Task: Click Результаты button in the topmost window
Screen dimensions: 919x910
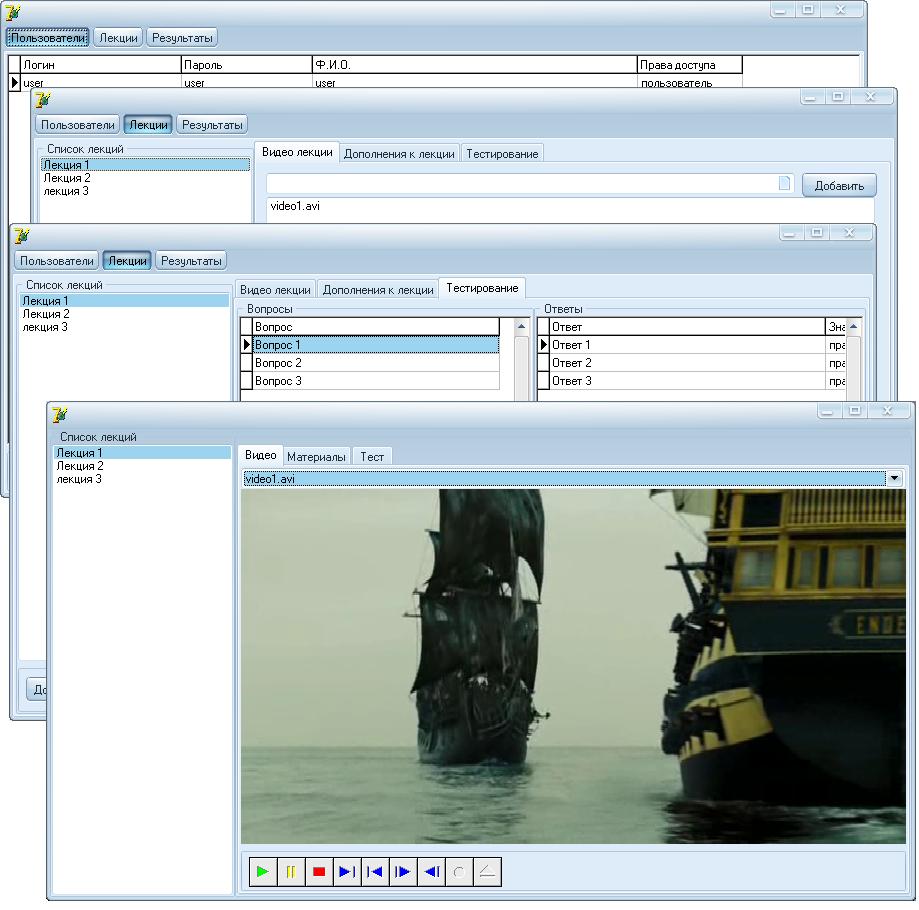Action: (182, 38)
